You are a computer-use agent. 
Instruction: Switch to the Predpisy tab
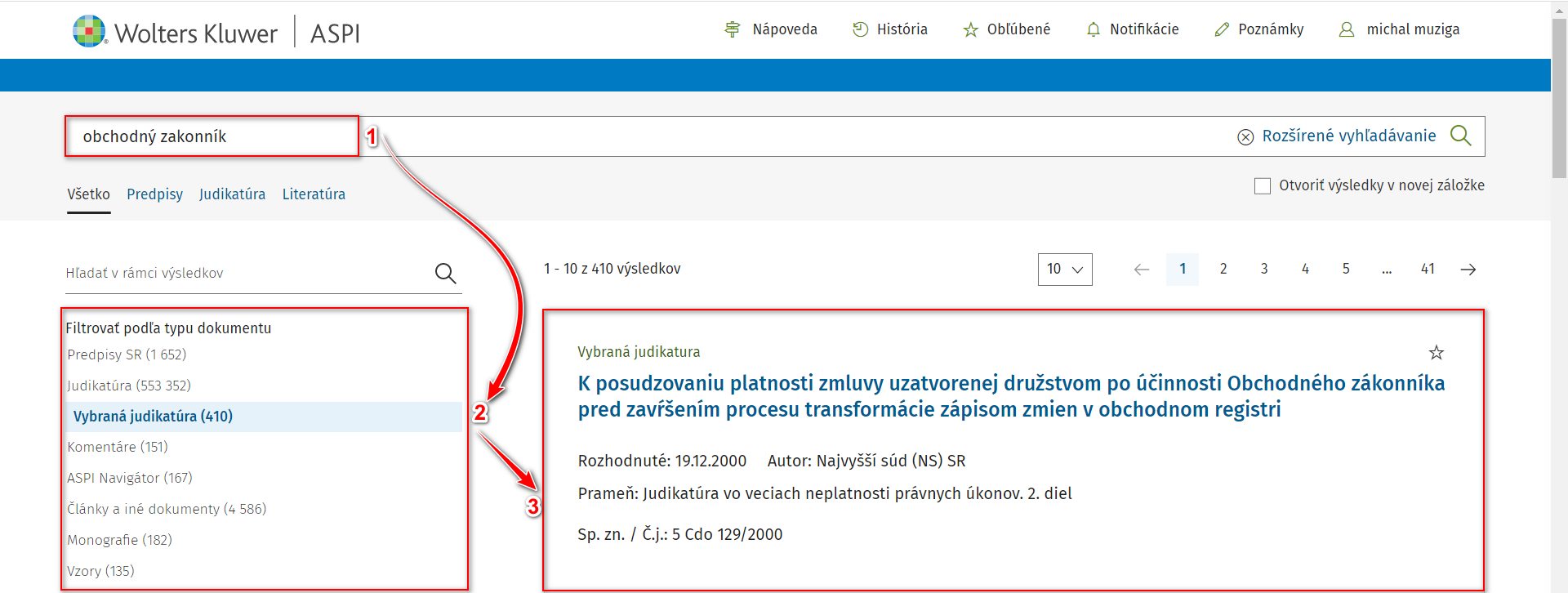point(154,194)
